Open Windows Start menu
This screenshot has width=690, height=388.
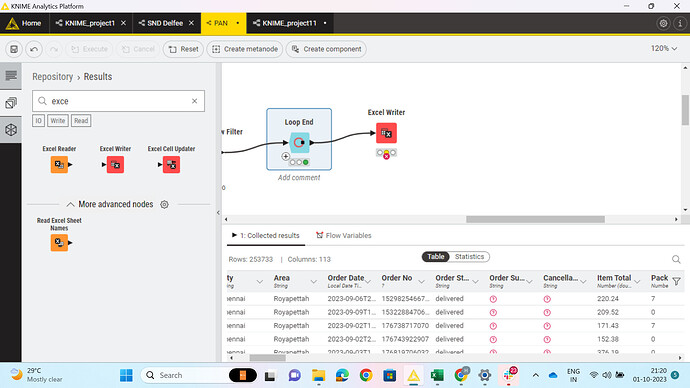point(126,375)
